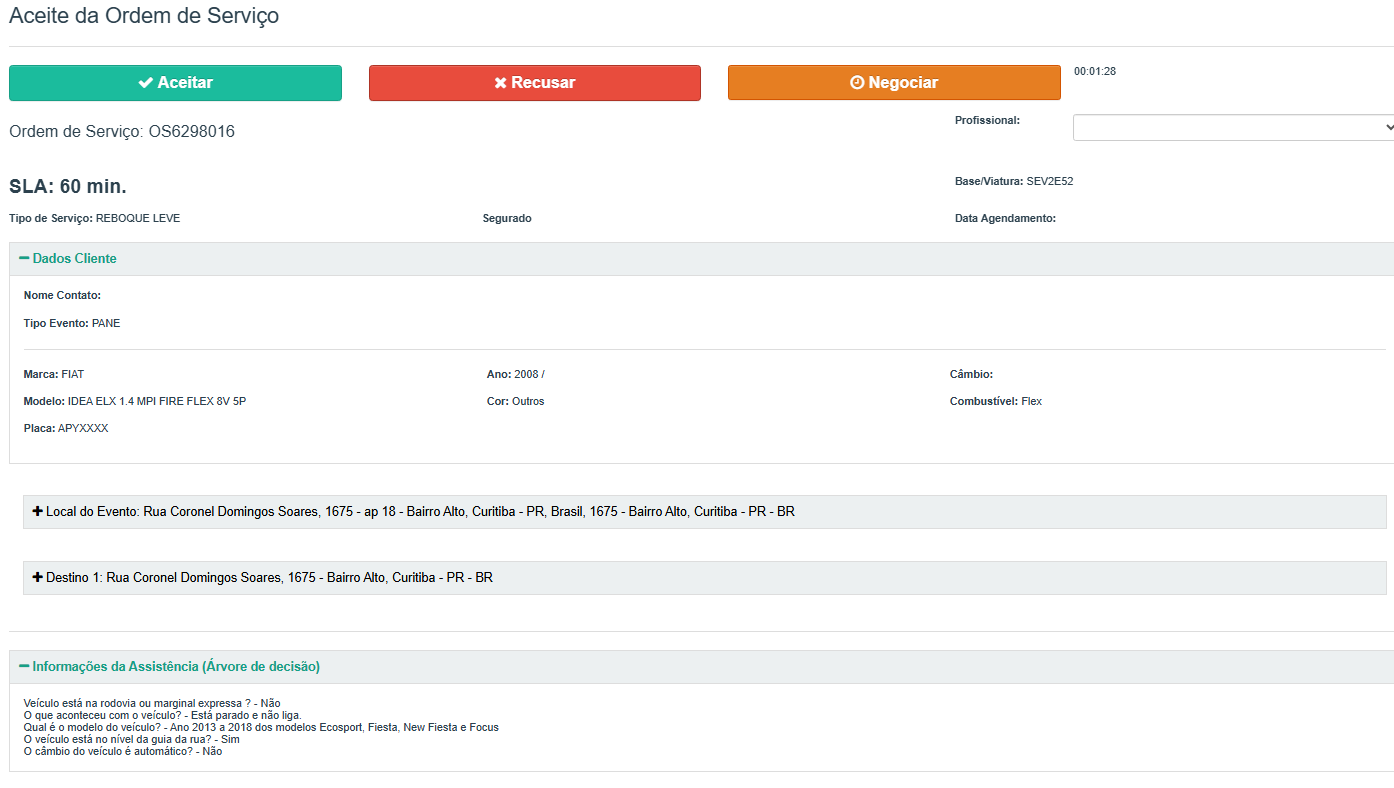The image size is (1394, 788).
Task: Click the Combustível: Flex text
Action: (x=996, y=401)
